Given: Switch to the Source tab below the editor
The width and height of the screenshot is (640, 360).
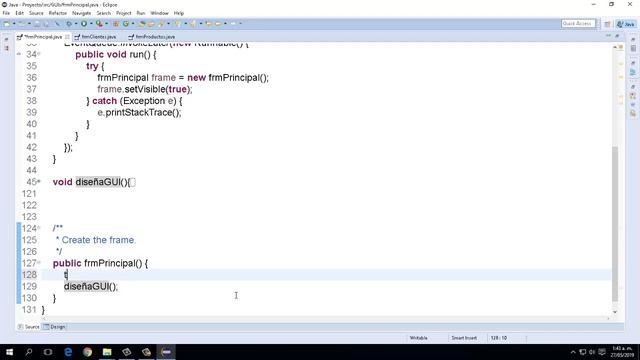Looking at the screenshot, I should [x=29, y=327].
